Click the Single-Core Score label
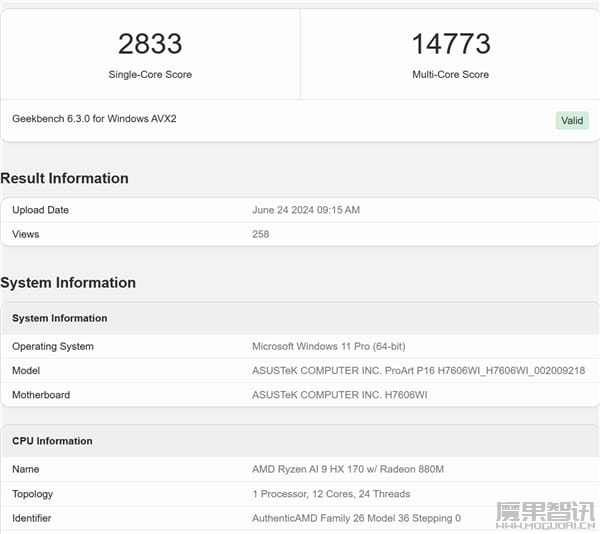The height and width of the screenshot is (534, 600). [x=150, y=74]
